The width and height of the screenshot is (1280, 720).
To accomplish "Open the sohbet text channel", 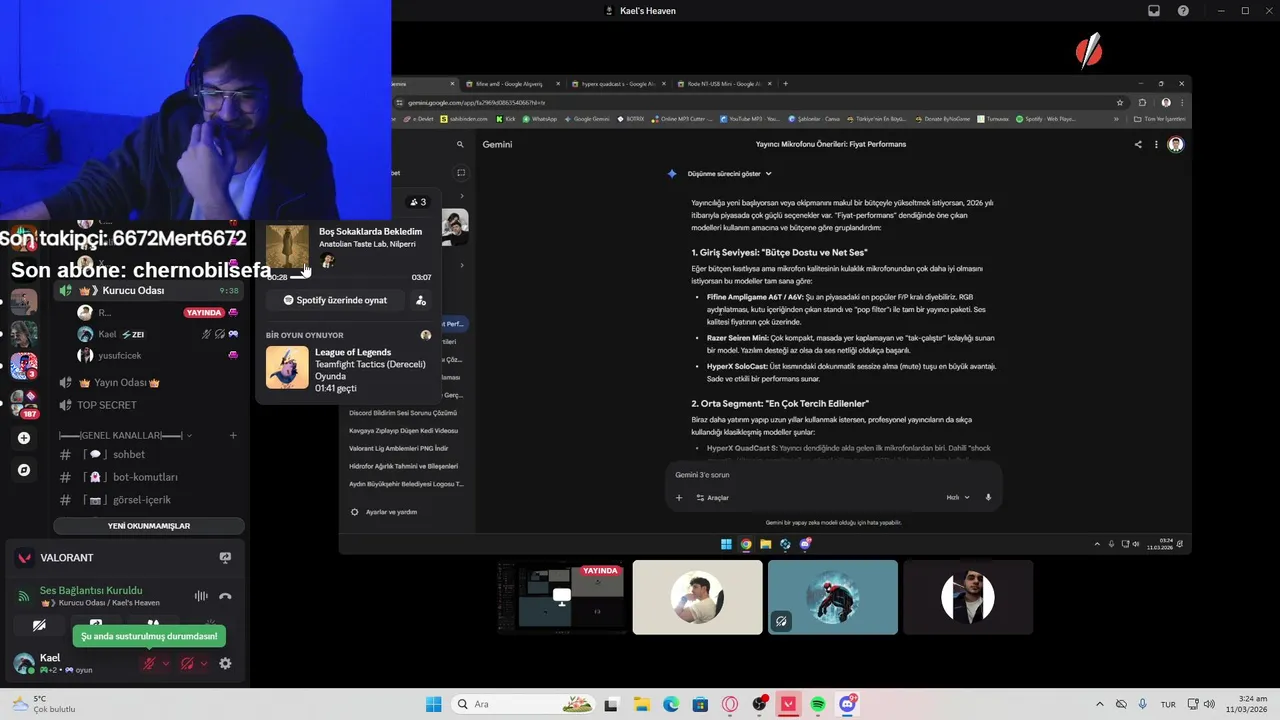I will coord(150,455).
